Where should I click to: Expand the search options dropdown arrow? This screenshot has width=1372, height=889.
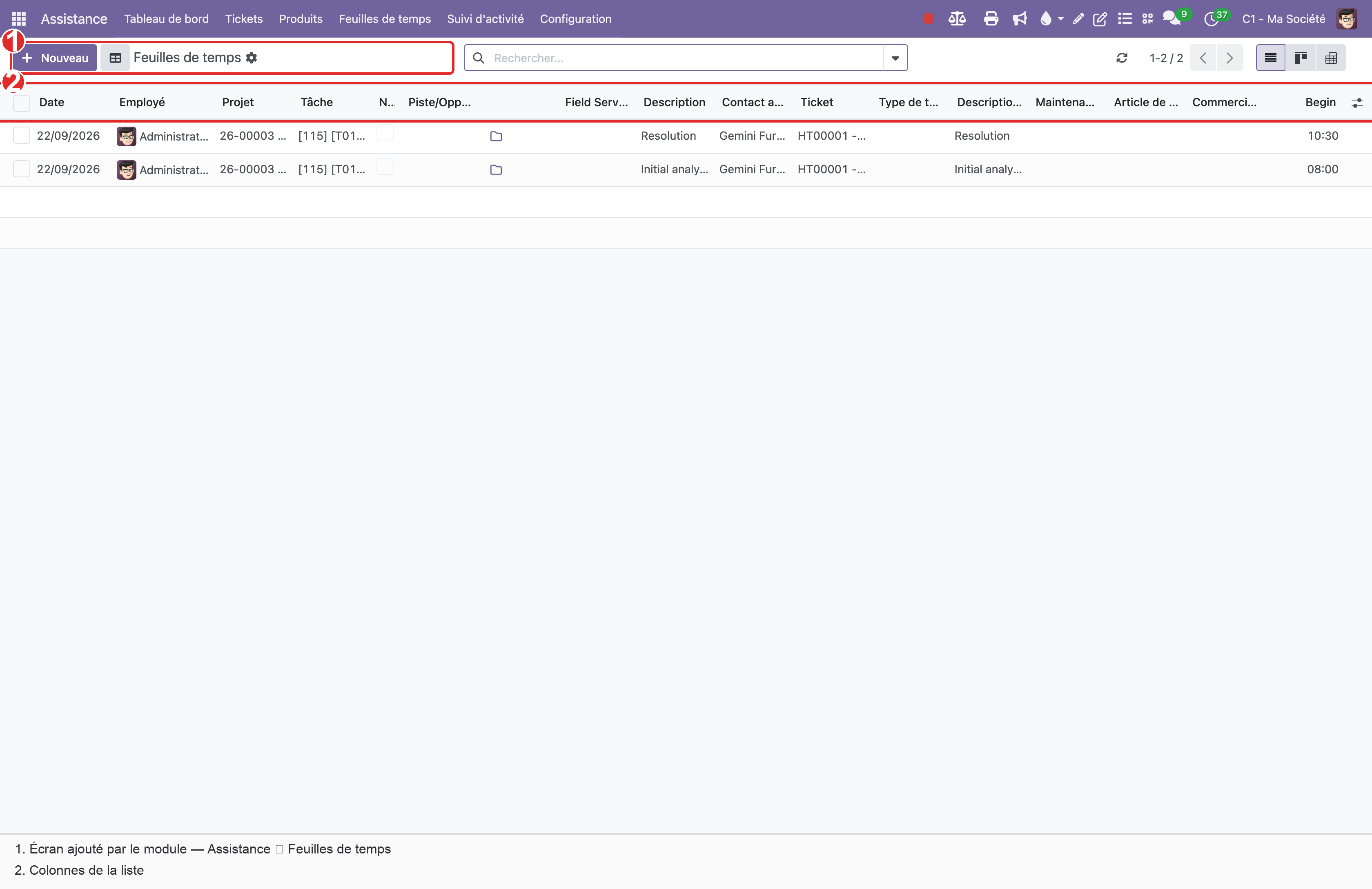(x=895, y=58)
